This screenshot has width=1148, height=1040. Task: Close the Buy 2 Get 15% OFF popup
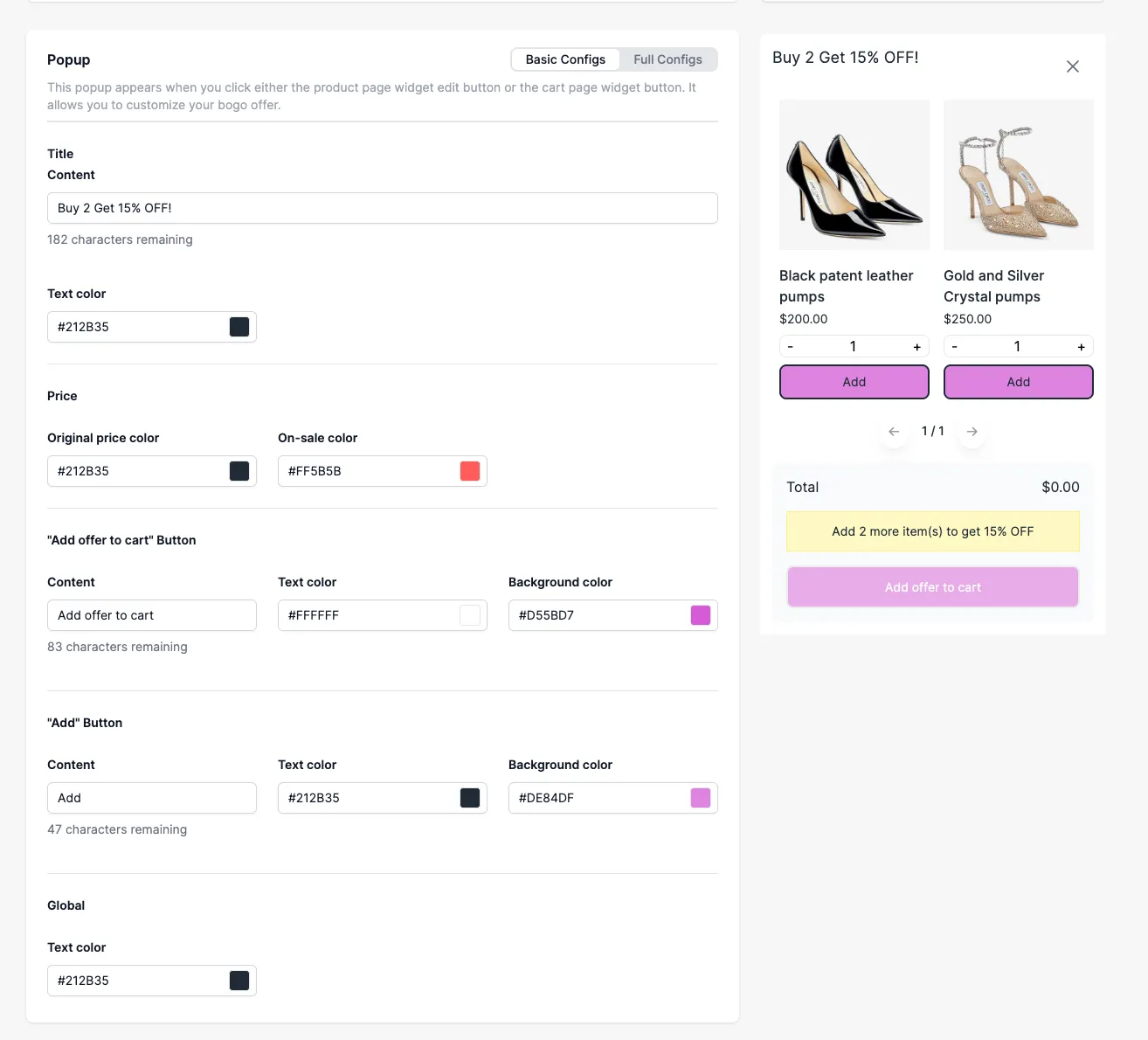(x=1073, y=66)
